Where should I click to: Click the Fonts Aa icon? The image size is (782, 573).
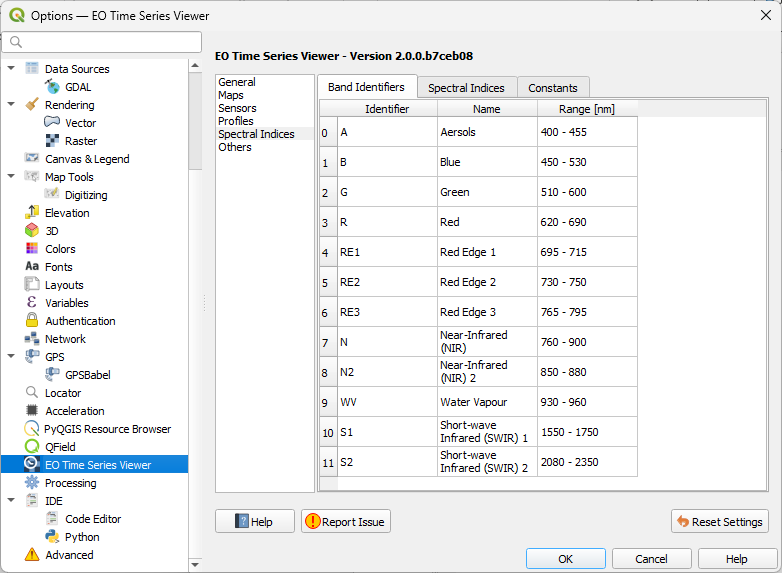32,266
